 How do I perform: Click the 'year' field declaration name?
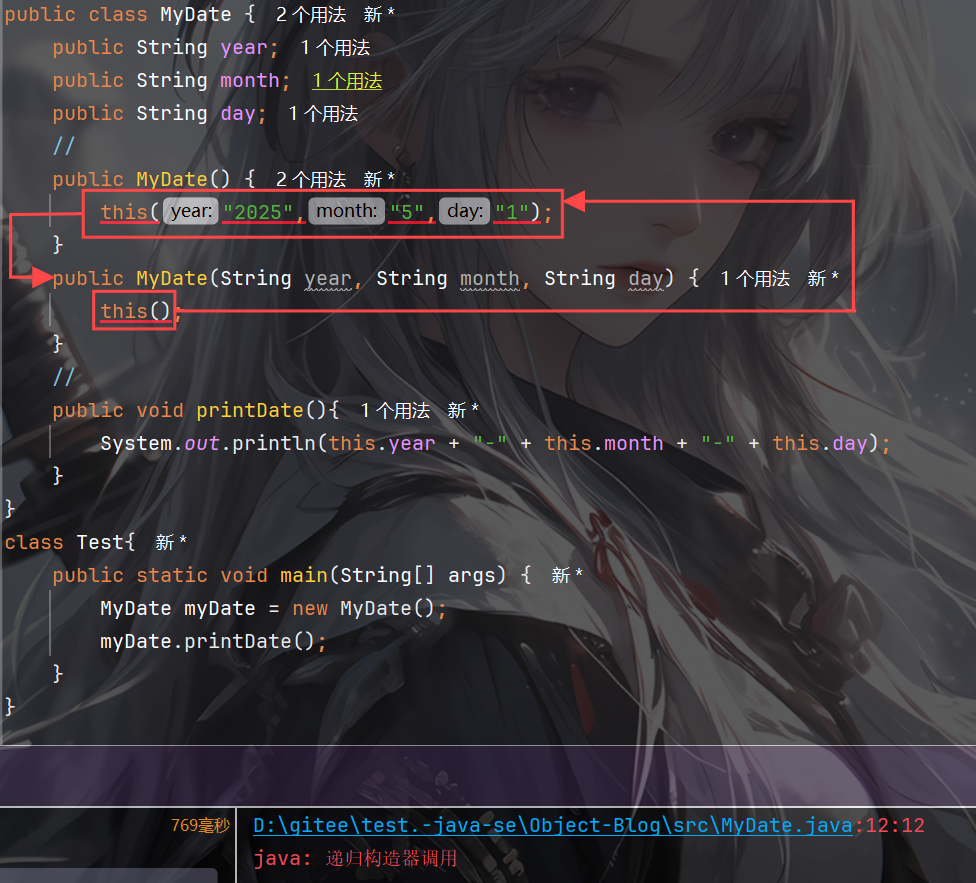[x=243, y=47]
